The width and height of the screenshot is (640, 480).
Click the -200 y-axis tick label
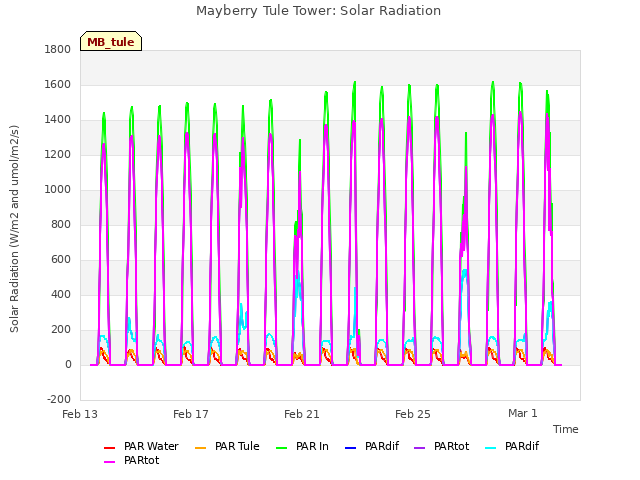click(59, 399)
